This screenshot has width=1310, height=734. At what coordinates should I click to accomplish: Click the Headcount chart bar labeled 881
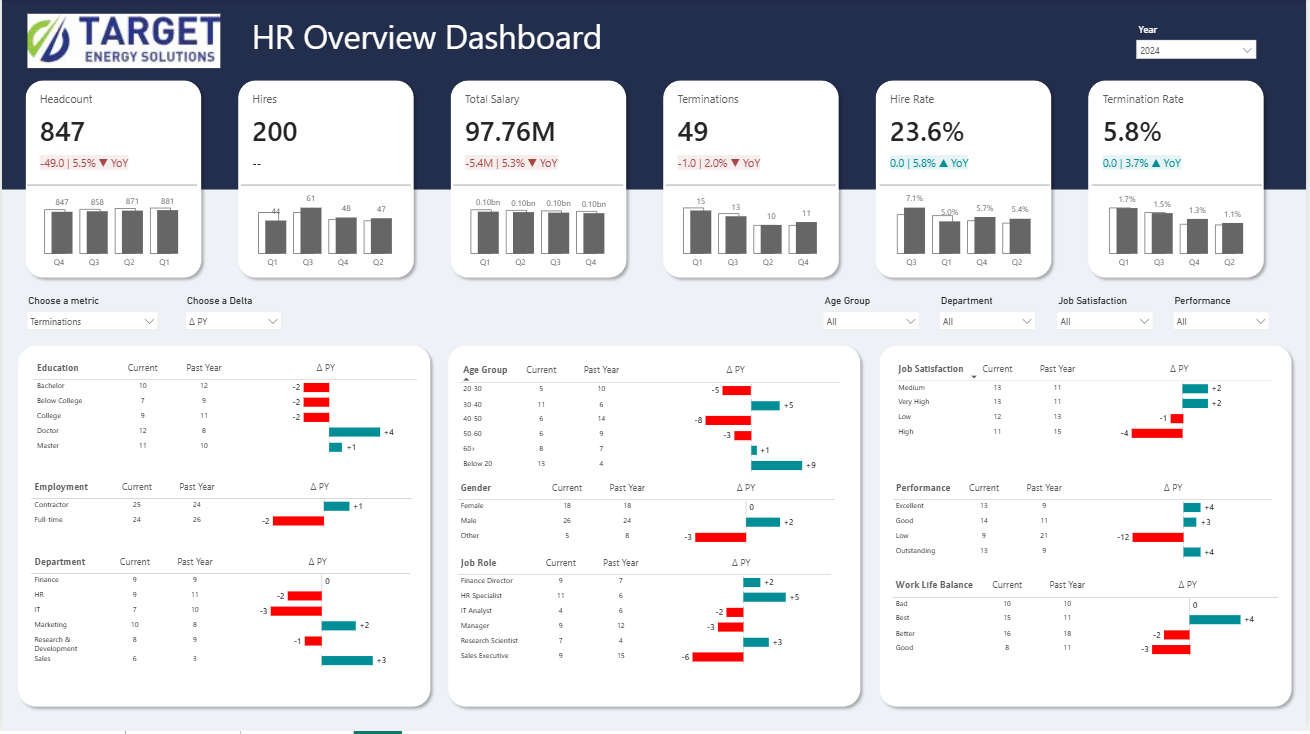click(167, 231)
